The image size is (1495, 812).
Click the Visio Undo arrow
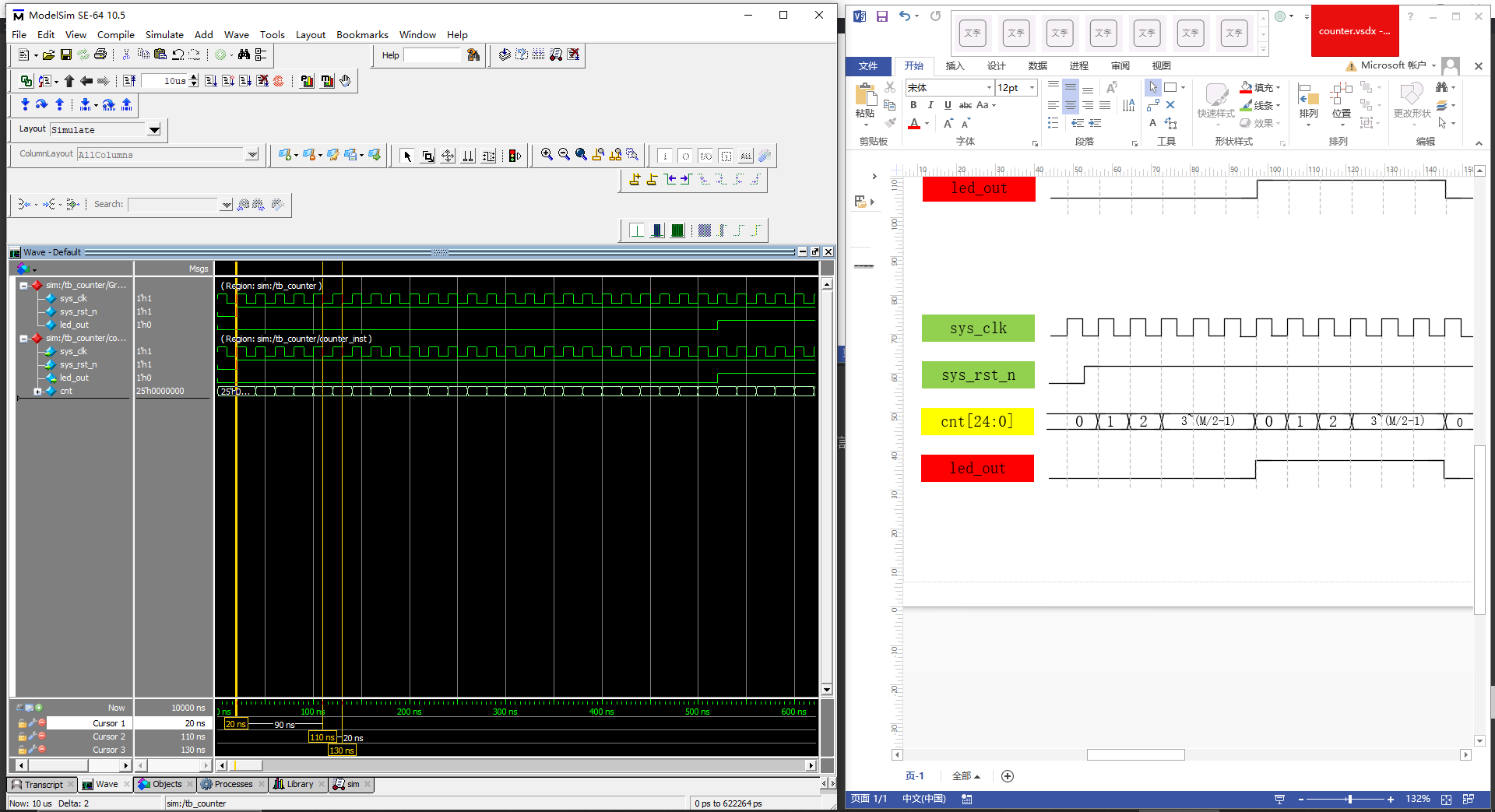click(904, 16)
